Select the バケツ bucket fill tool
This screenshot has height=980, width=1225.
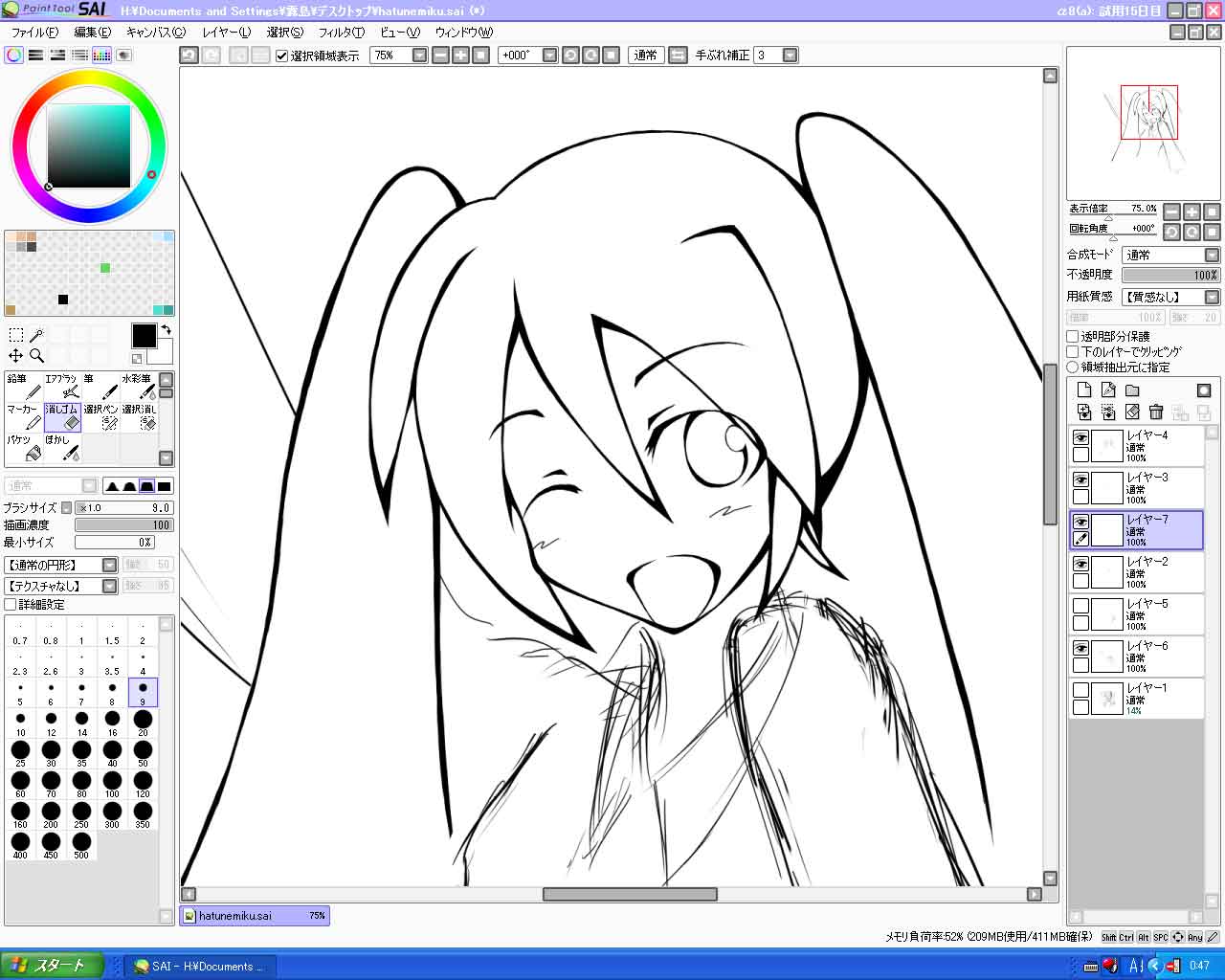pos(24,448)
